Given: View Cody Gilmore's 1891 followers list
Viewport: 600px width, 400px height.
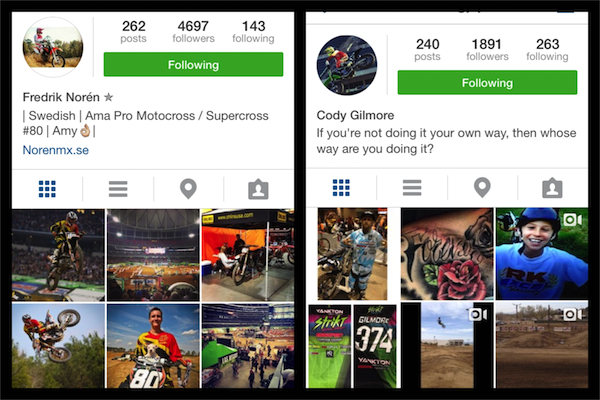Looking at the screenshot, I should [487, 49].
